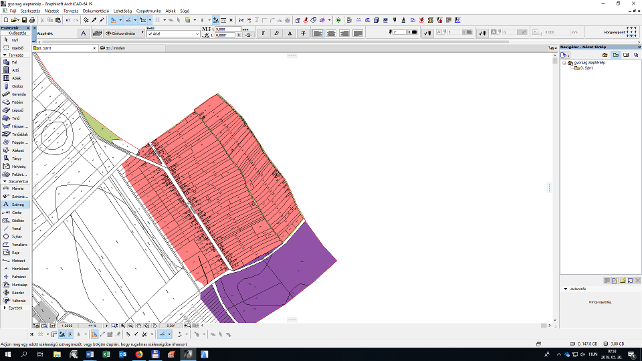Select the Zone (Helyiség) tool
Screen dimensions: 642x361
(x=15, y=167)
